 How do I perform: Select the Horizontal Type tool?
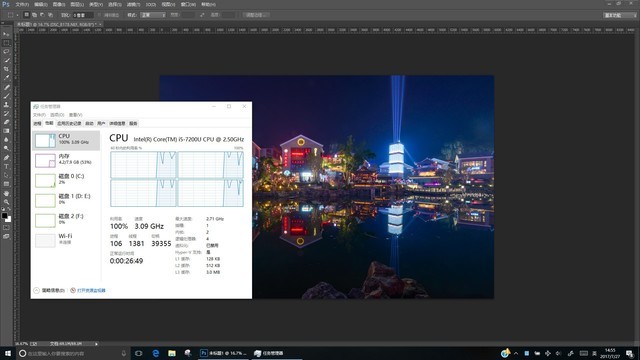(x=6, y=167)
